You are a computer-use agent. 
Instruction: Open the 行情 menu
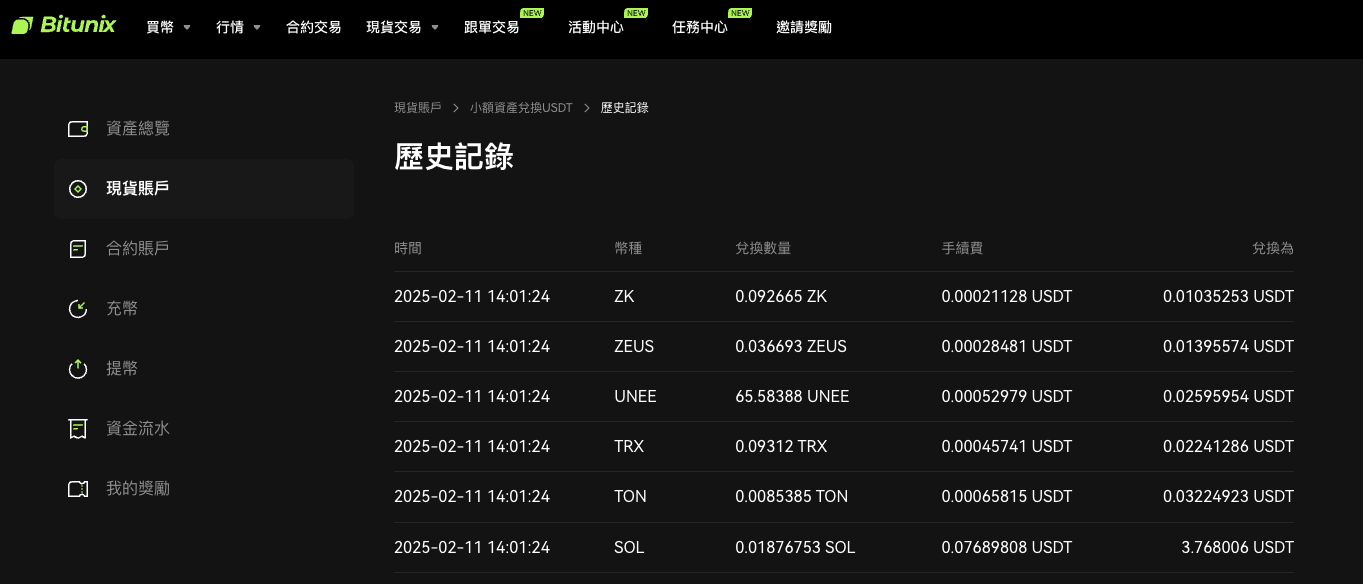tap(230, 27)
